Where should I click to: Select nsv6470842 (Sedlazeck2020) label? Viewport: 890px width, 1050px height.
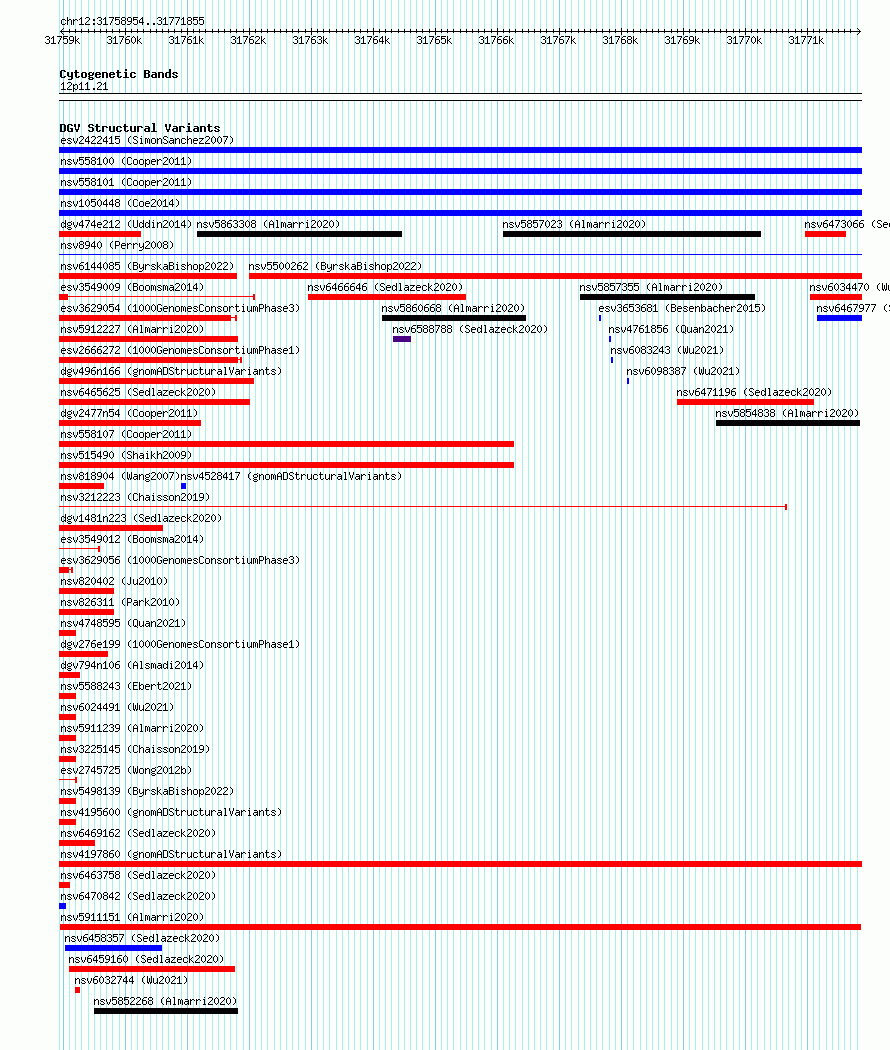point(138,896)
